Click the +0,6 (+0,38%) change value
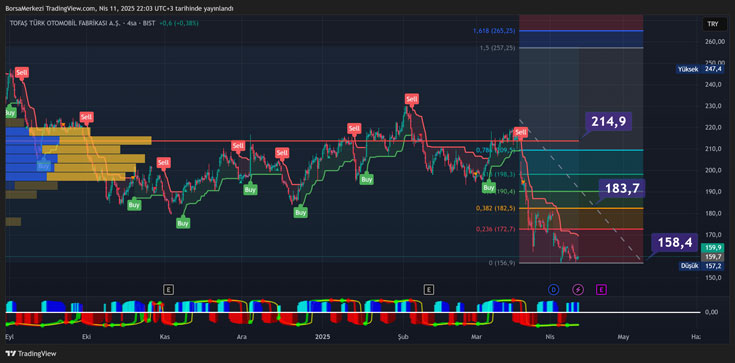 [x=179, y=23]
